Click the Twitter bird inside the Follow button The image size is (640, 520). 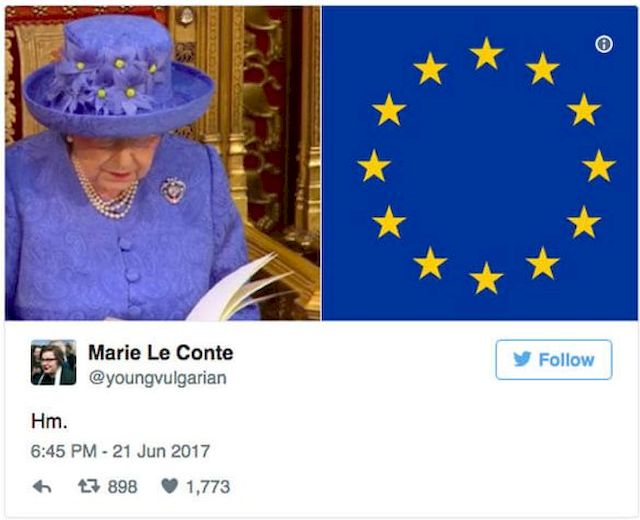pos(522,359)
